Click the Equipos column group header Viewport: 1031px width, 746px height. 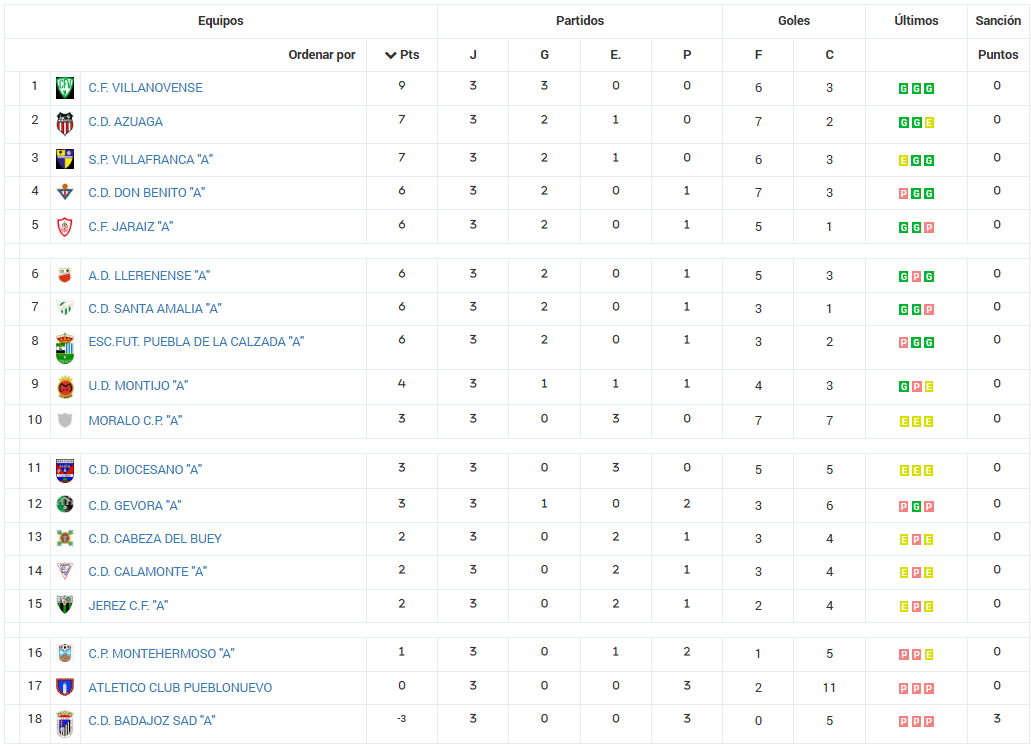(x=220, y=20)
